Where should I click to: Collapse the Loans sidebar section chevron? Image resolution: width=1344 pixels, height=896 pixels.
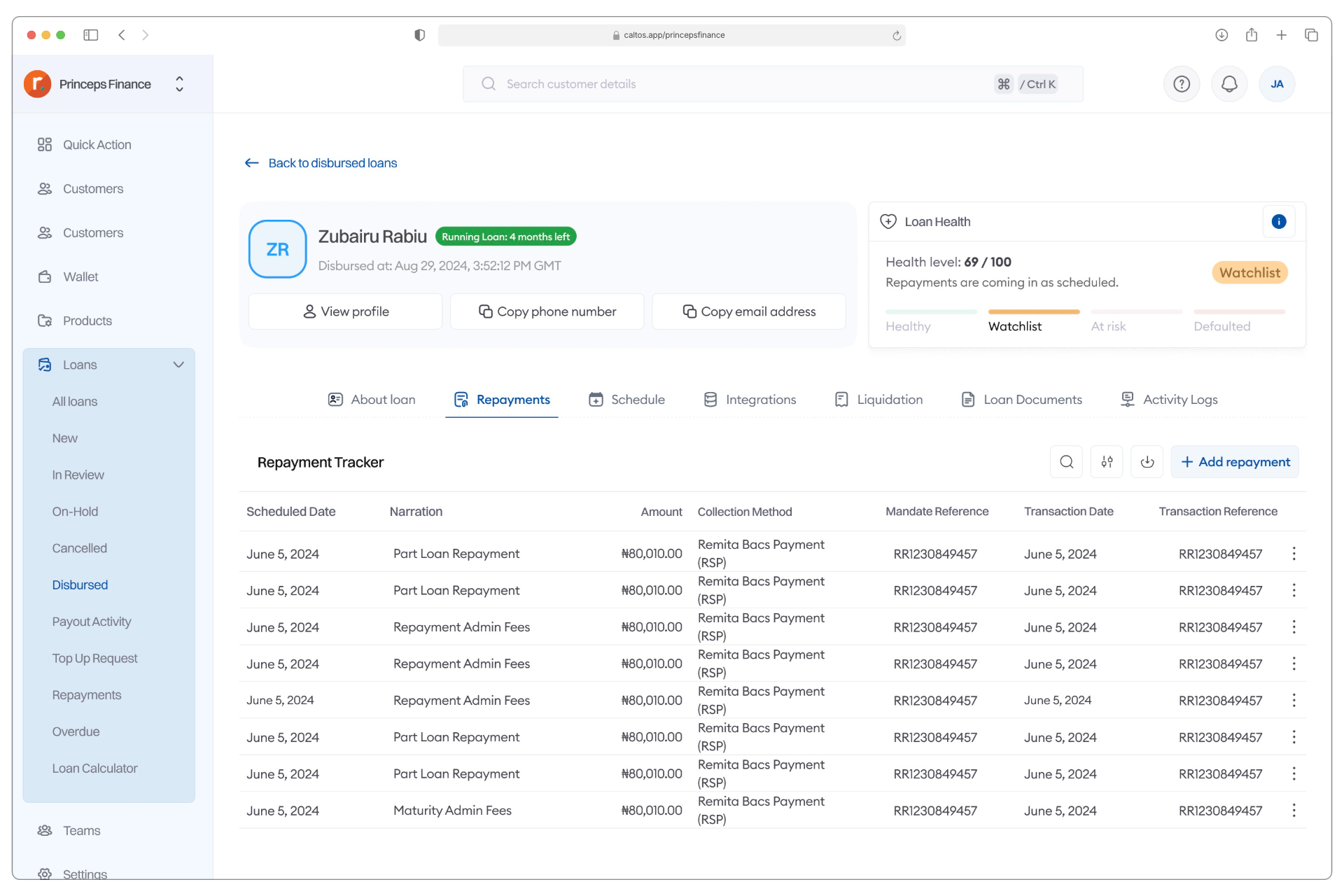(178, 365)
